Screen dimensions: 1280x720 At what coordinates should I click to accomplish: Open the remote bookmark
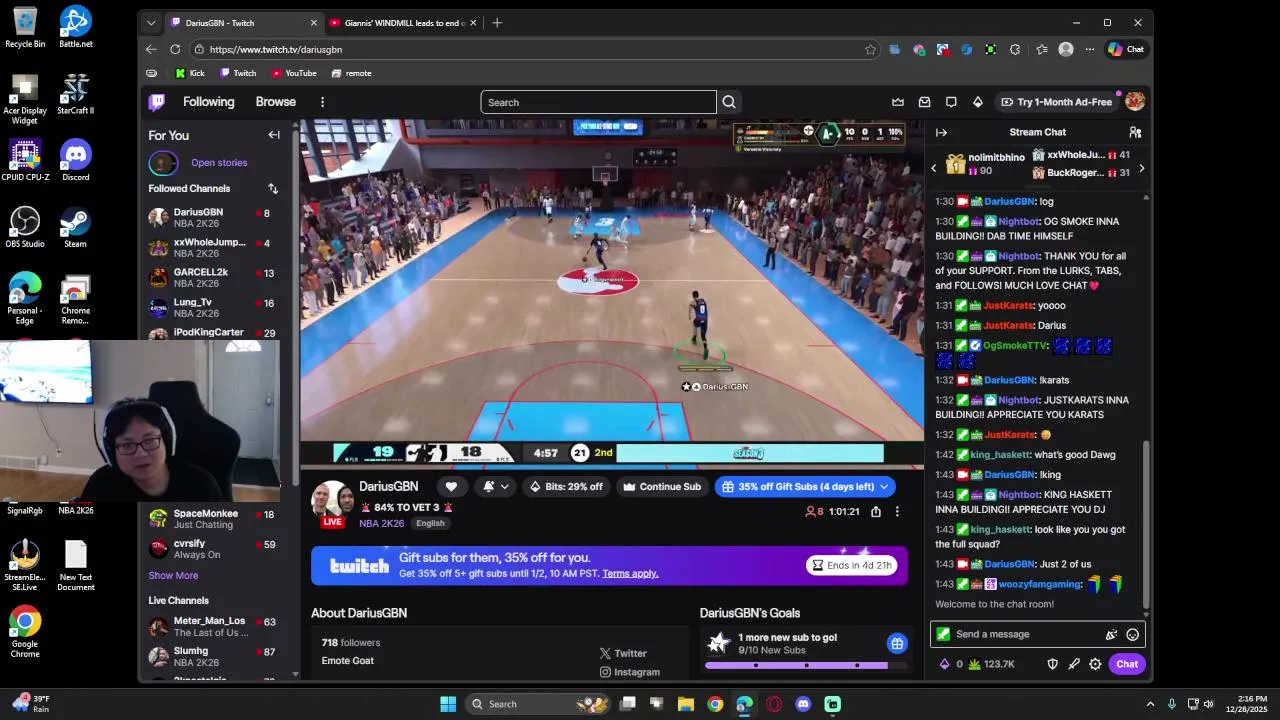[x=351, y=73]
